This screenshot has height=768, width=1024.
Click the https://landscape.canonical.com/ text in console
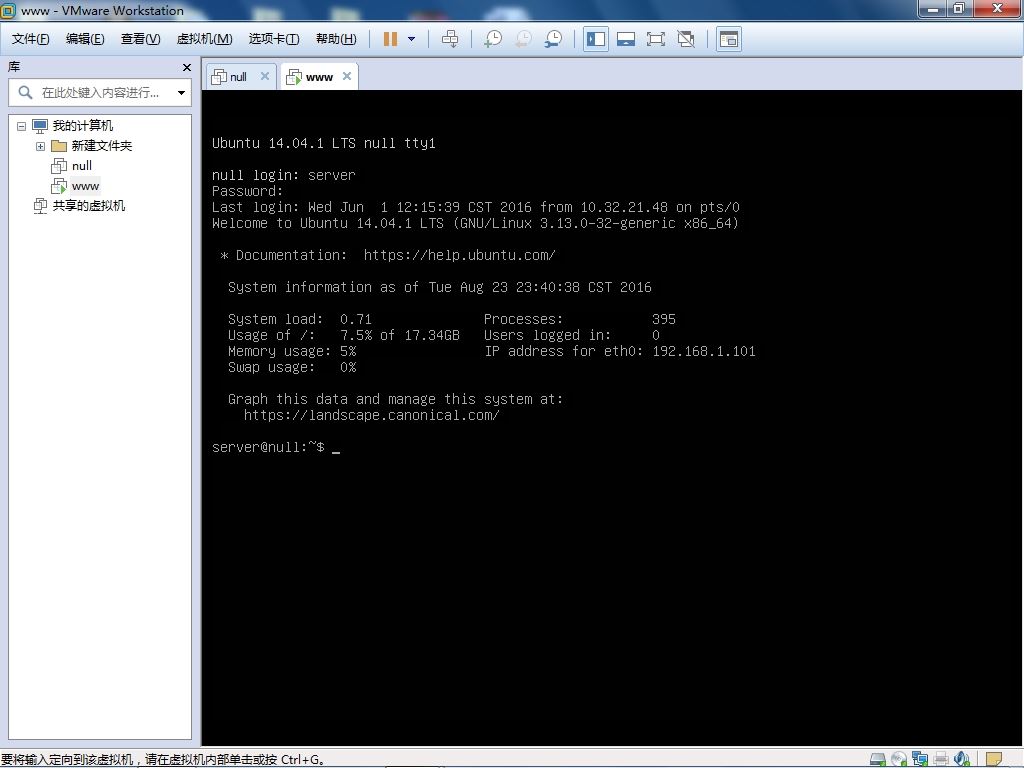coord(372,415)
